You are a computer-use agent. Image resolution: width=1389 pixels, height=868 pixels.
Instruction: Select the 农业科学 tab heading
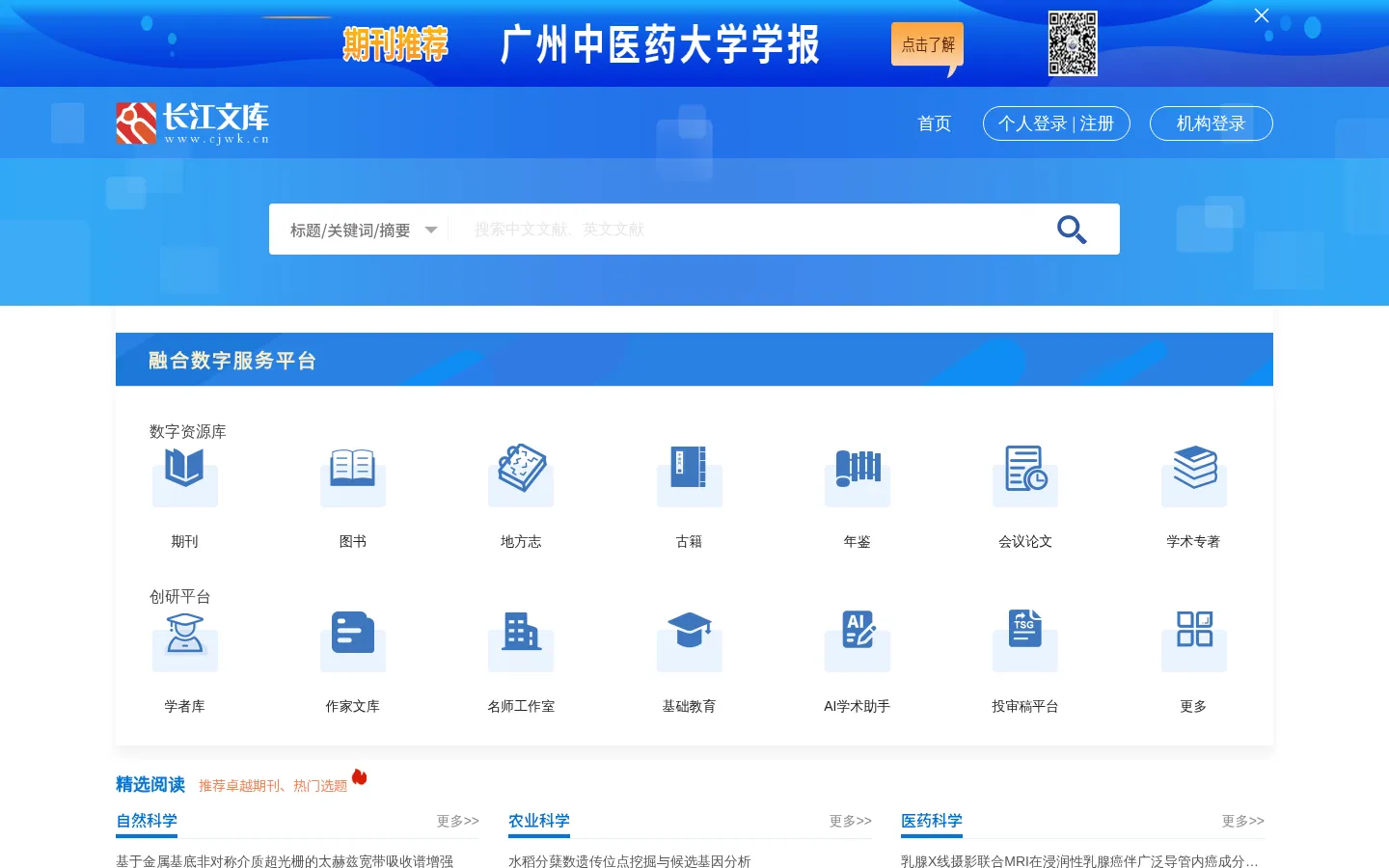(x=539, y=821)
